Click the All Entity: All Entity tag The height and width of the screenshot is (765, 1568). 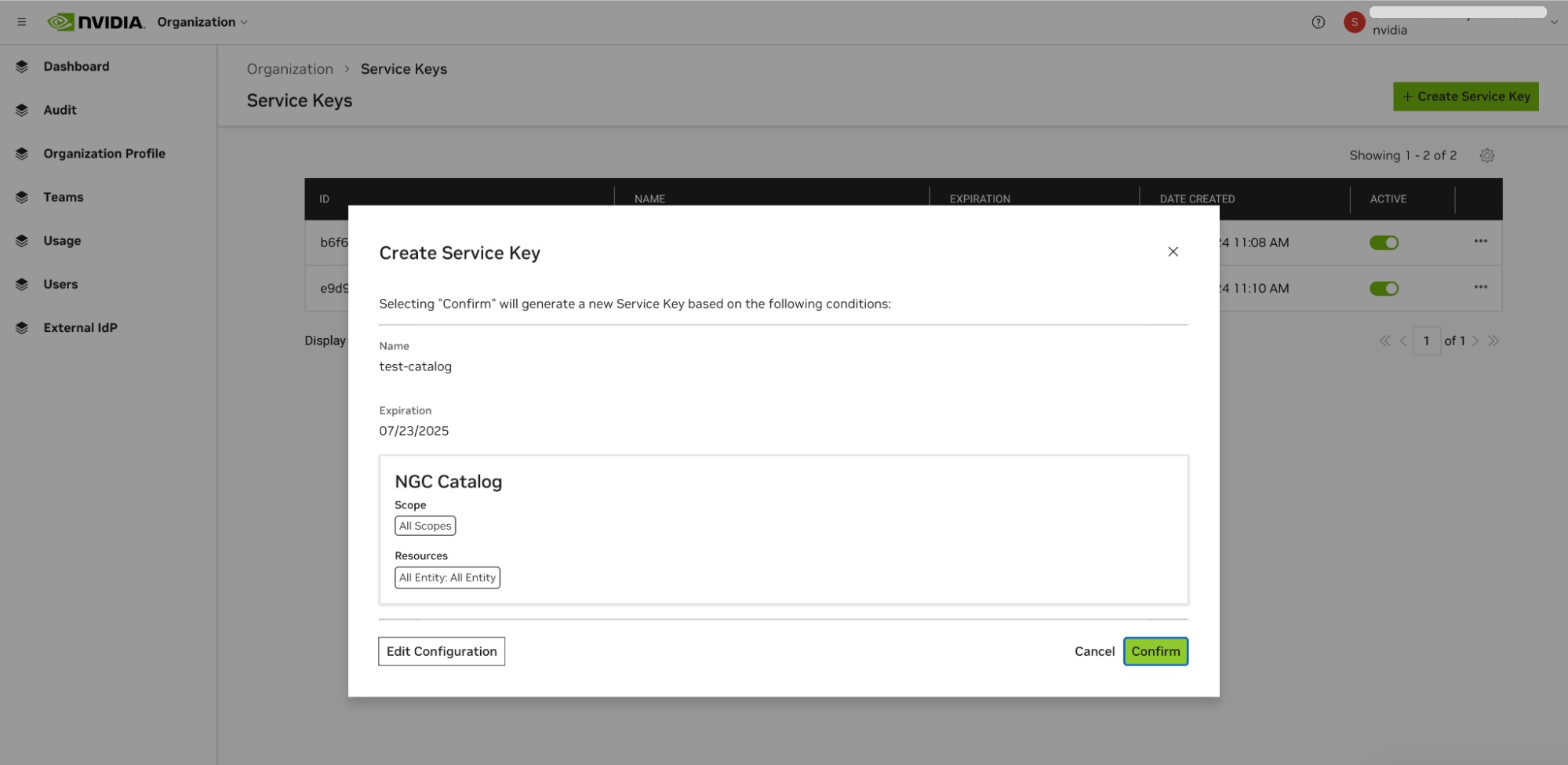447,577
